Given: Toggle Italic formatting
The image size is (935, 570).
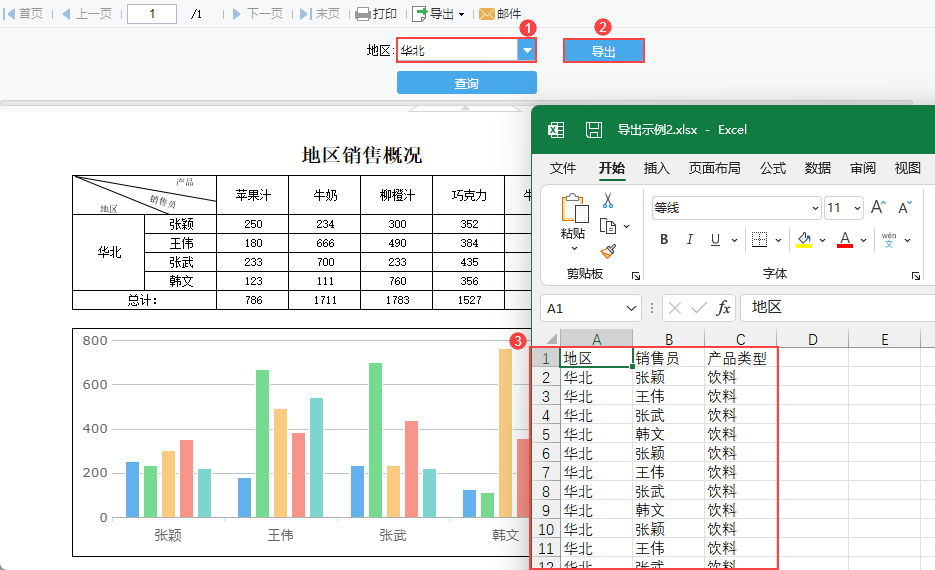Looking at the screenshot, I should (x=689, y=240).
